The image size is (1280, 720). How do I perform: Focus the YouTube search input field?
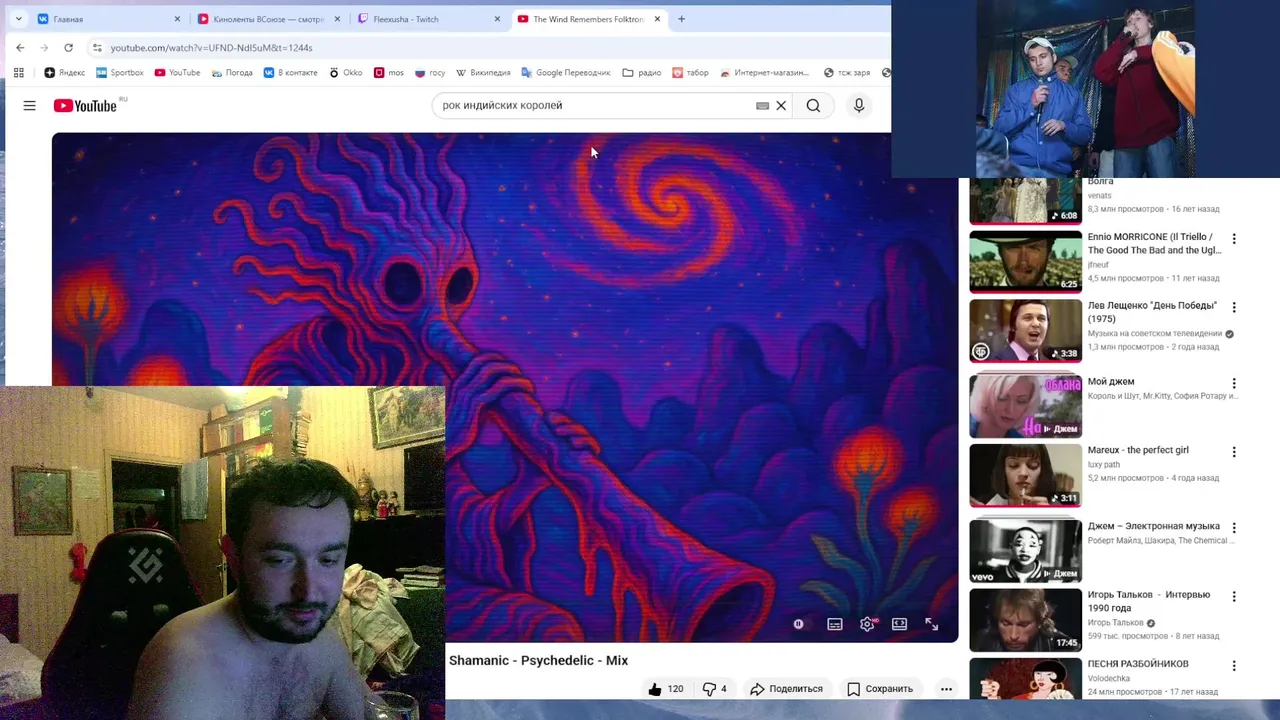pos(595,105)
